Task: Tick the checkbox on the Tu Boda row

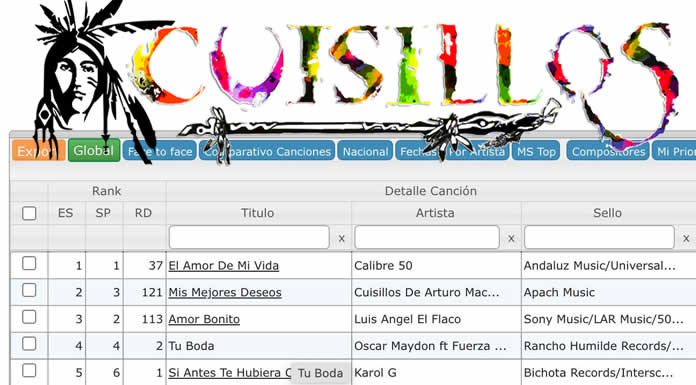Action: click(29, 343)
